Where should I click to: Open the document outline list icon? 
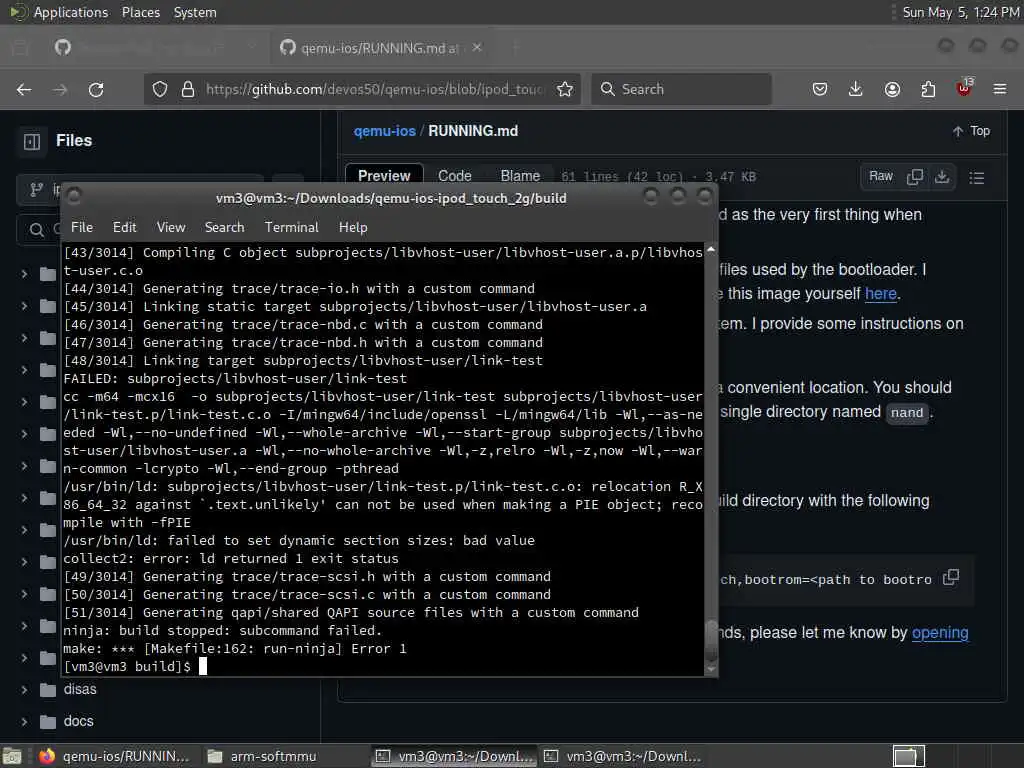(977, 178)
